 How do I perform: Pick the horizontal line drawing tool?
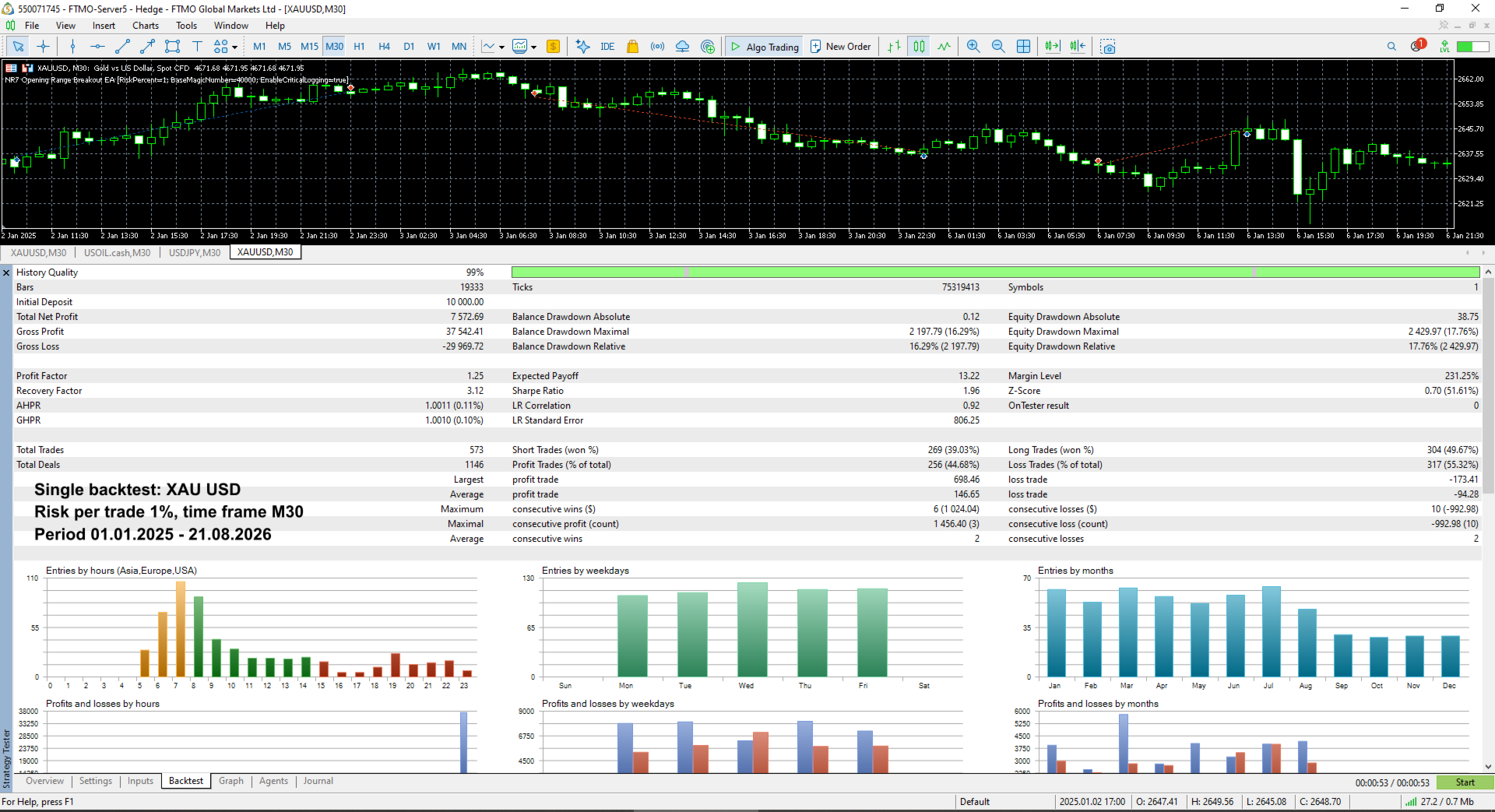coord(97,47)
